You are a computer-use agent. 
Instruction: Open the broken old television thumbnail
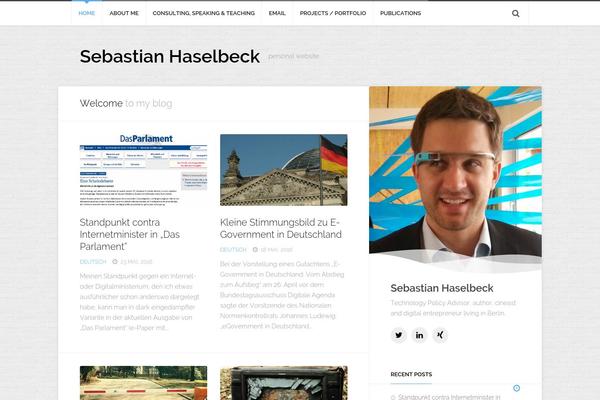[x=284, y=383]
